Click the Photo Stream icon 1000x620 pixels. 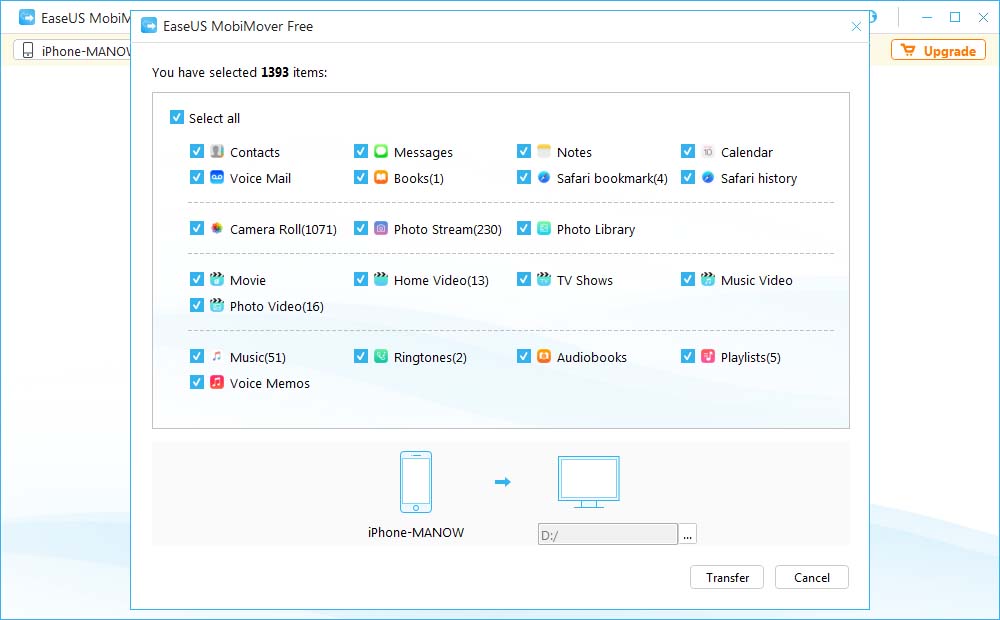[x=380, y=228]
